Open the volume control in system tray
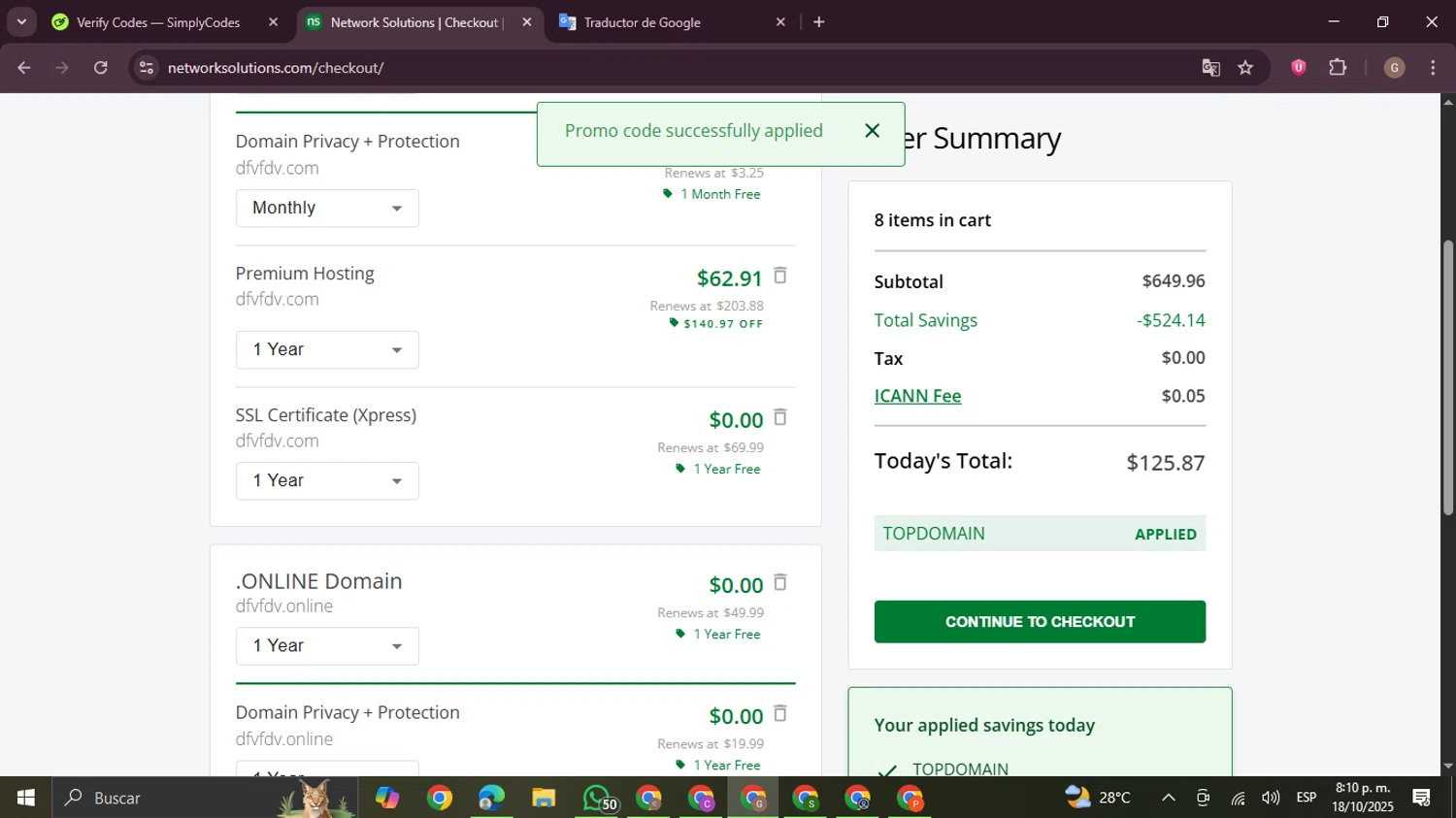Screen dimensions: 1456x818 coord(1271,798)
